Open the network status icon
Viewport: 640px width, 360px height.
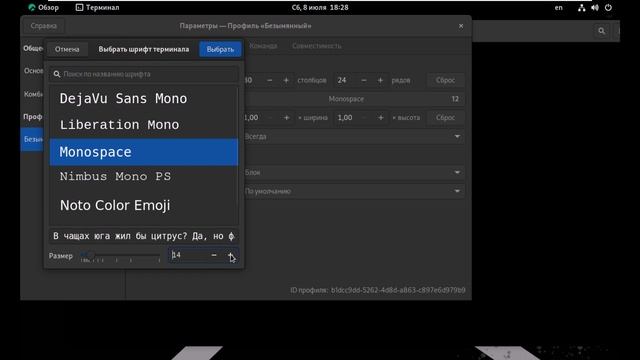coord(582,7)
